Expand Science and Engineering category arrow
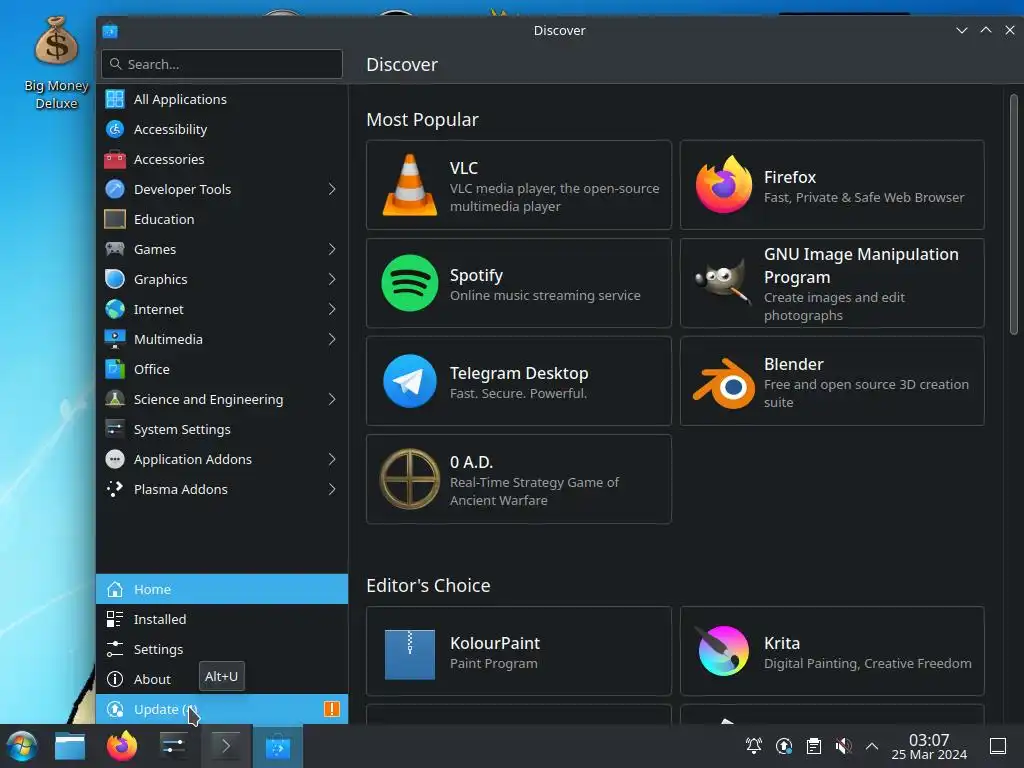Image resolution: width=1024 pixels, height=768 pixels. (x=332, y=400)
